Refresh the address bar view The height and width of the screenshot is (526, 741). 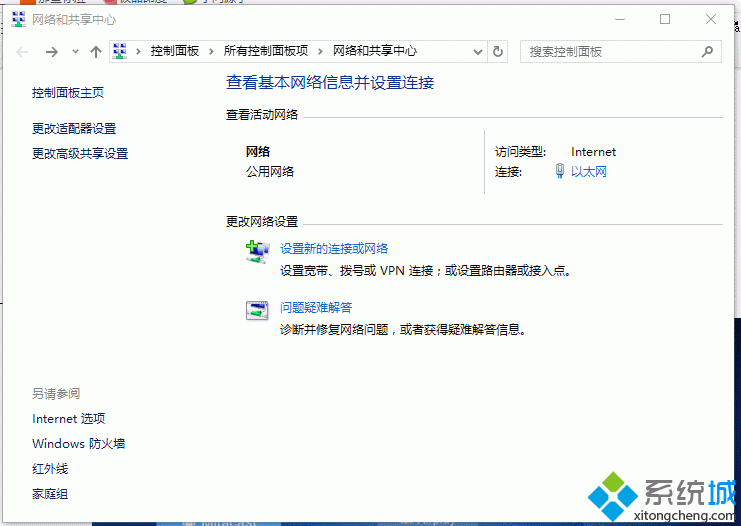[x=498, y=52]
